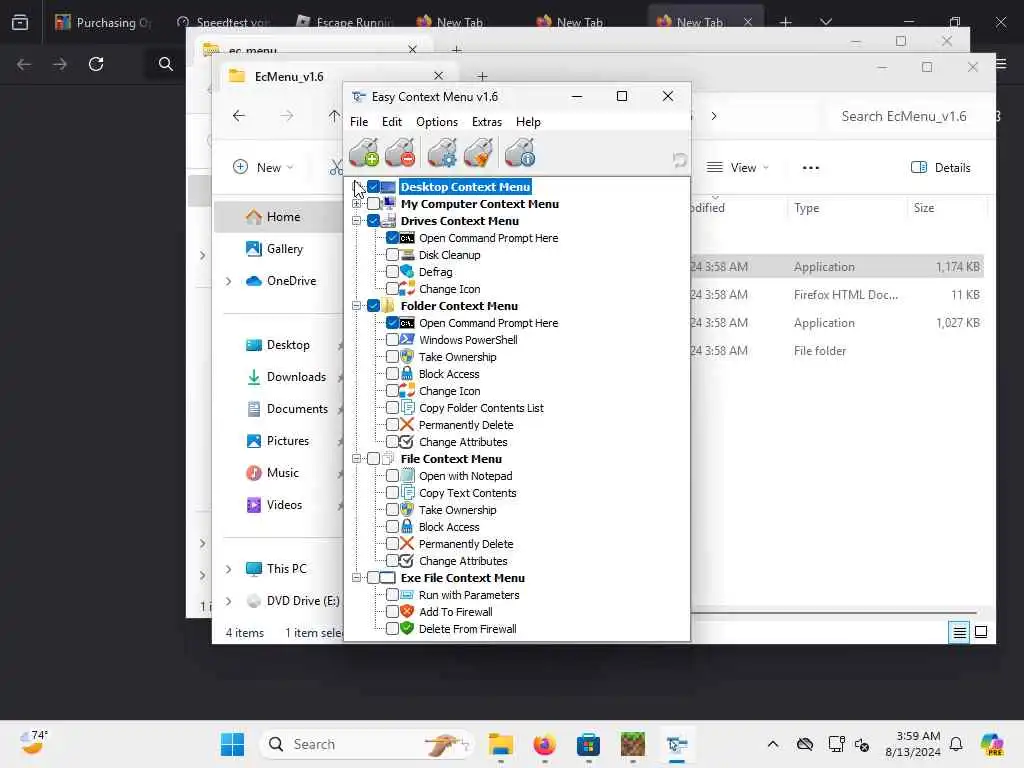1024x768 pixels.
Task: Click the Apply Changes mouse icon with green plus
Action: [364, 152]
